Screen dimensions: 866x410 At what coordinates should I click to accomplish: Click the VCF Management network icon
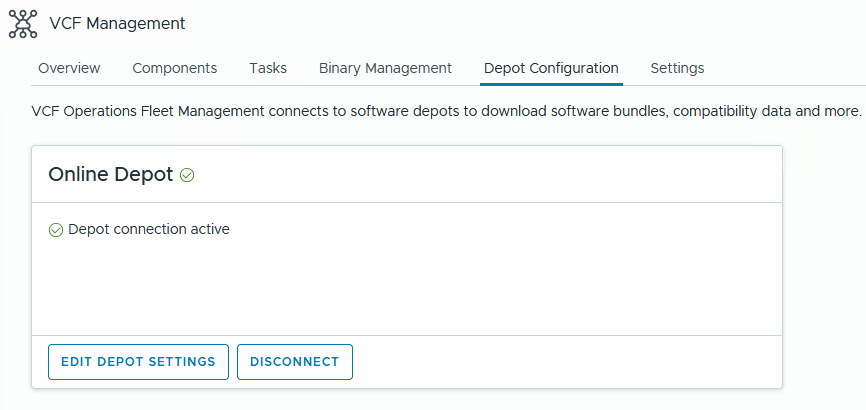[23, 23]
